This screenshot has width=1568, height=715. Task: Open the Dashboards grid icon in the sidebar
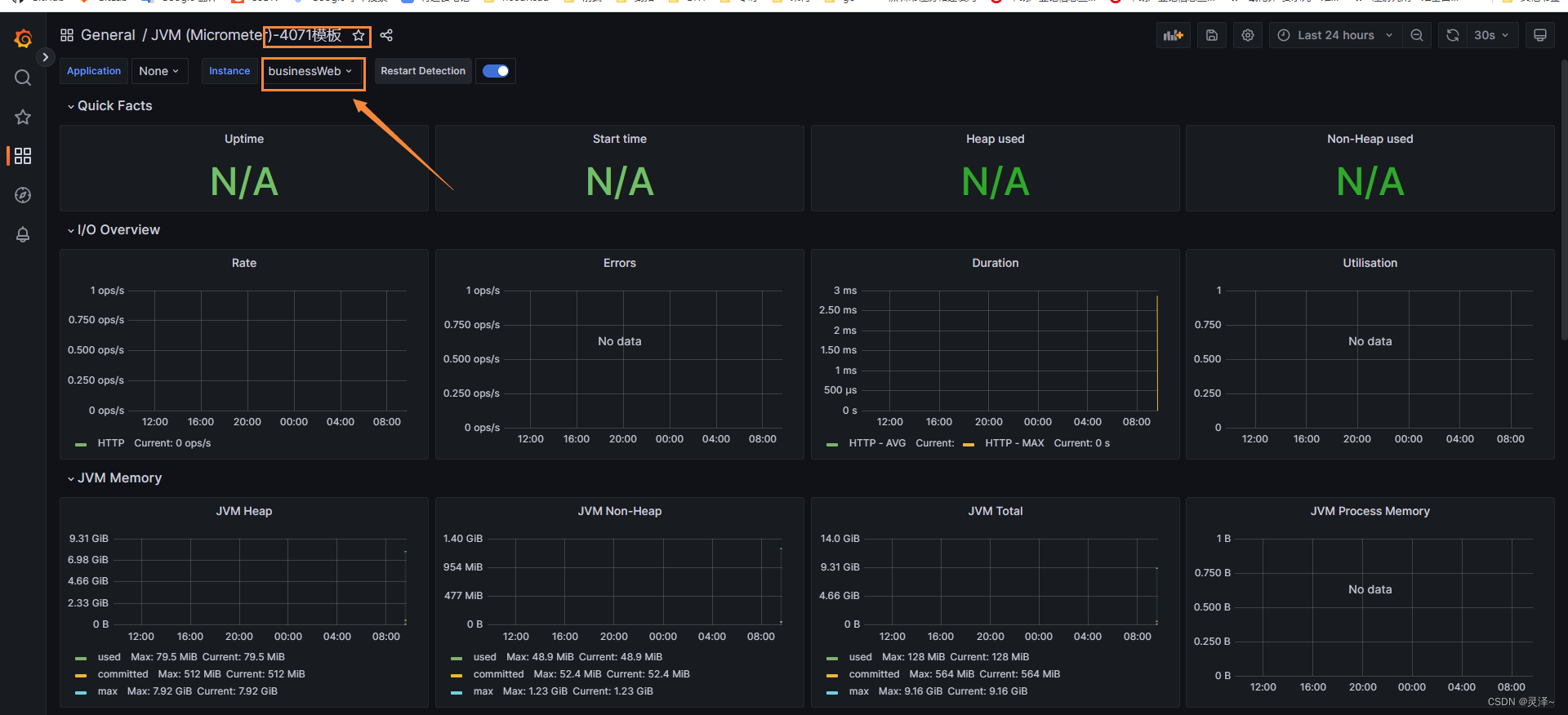pyautogui.click(x=23, y=156)
